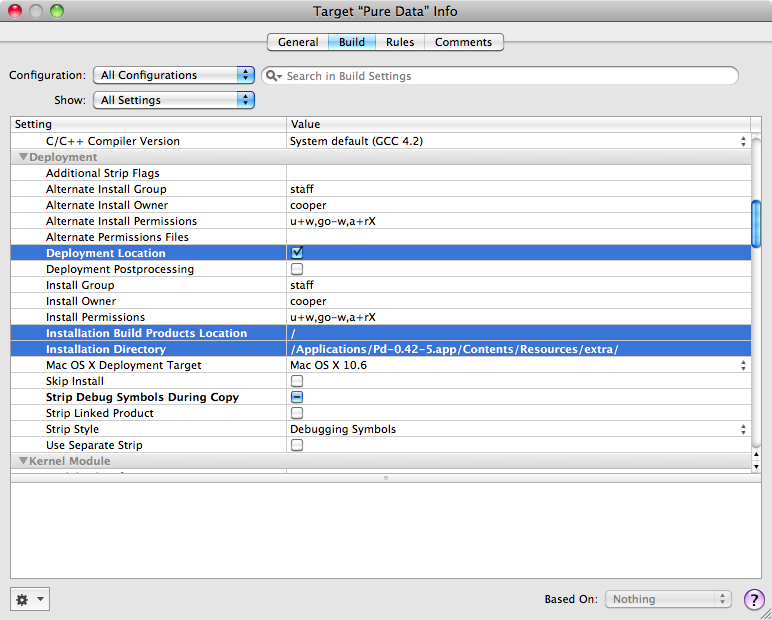Image resolution: width=772 pixels, height=620 pixels.
Task: Check the Use Separate Strip checkbox
Action: 297,445
